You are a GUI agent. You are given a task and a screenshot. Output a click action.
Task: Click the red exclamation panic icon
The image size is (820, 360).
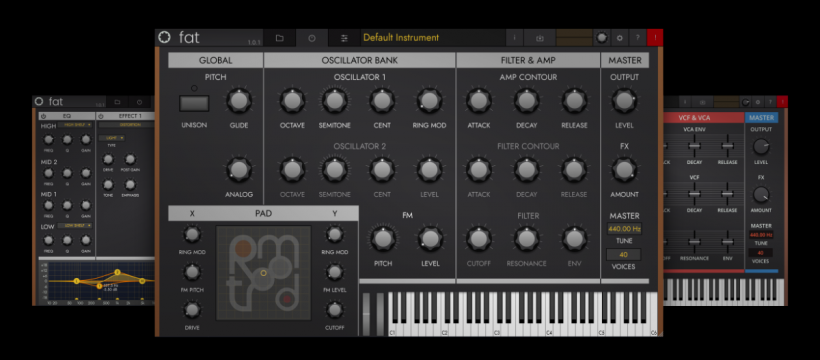click(x=655, y=38)
